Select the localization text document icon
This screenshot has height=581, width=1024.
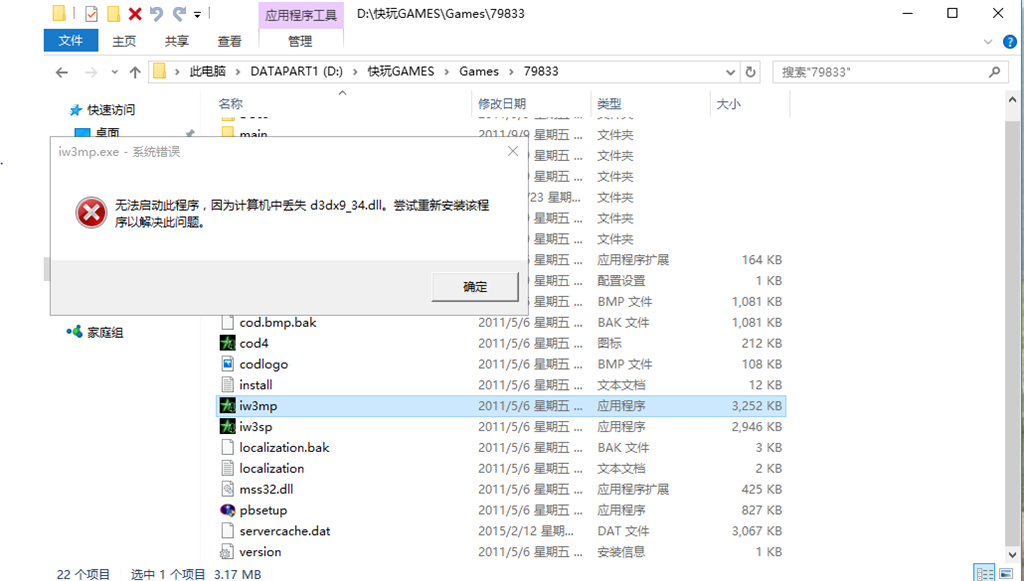pos(227,469)
